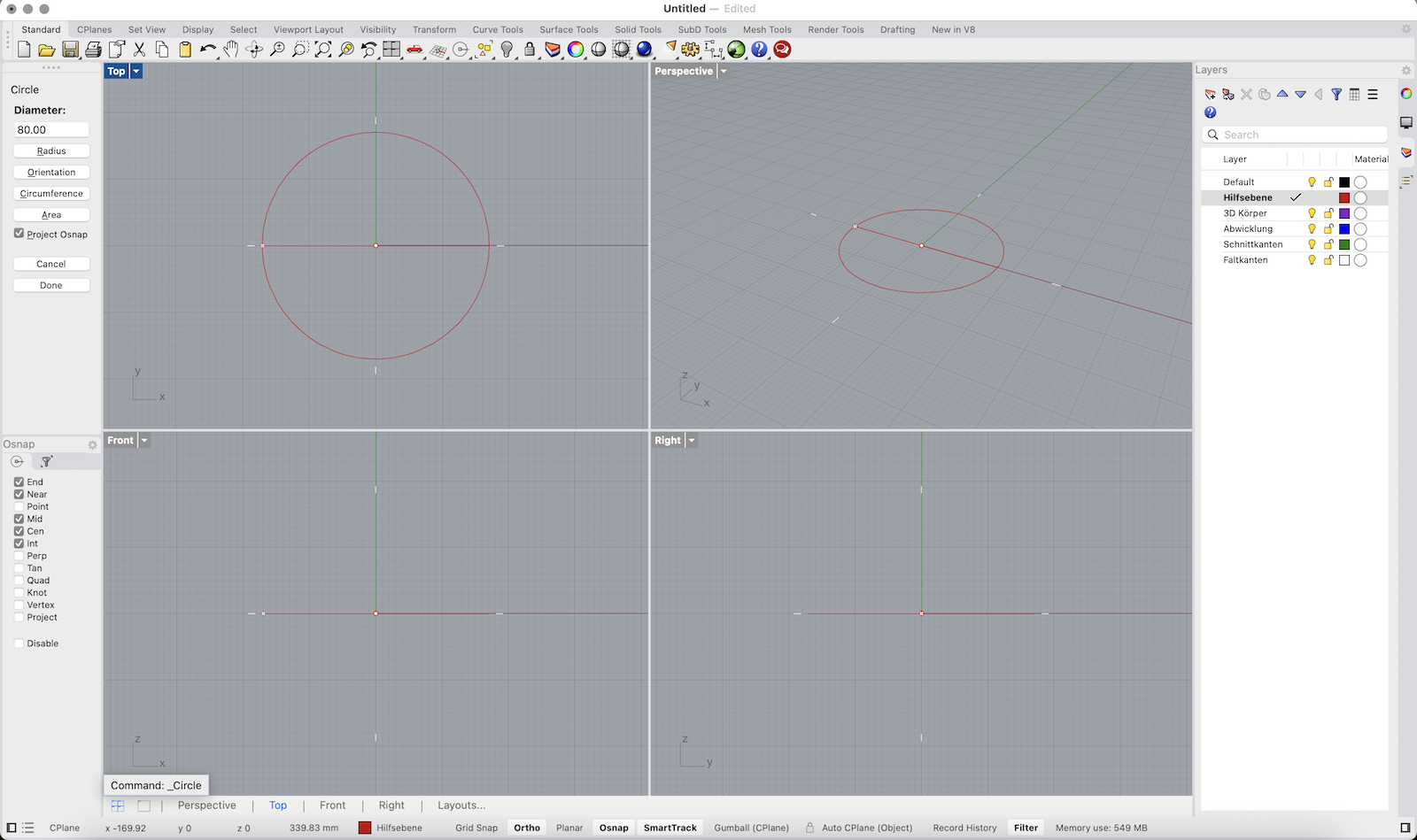Hide the Default layer via light bulb
The width and height of the screenshot is (1417, 840).
(1312, 182)
